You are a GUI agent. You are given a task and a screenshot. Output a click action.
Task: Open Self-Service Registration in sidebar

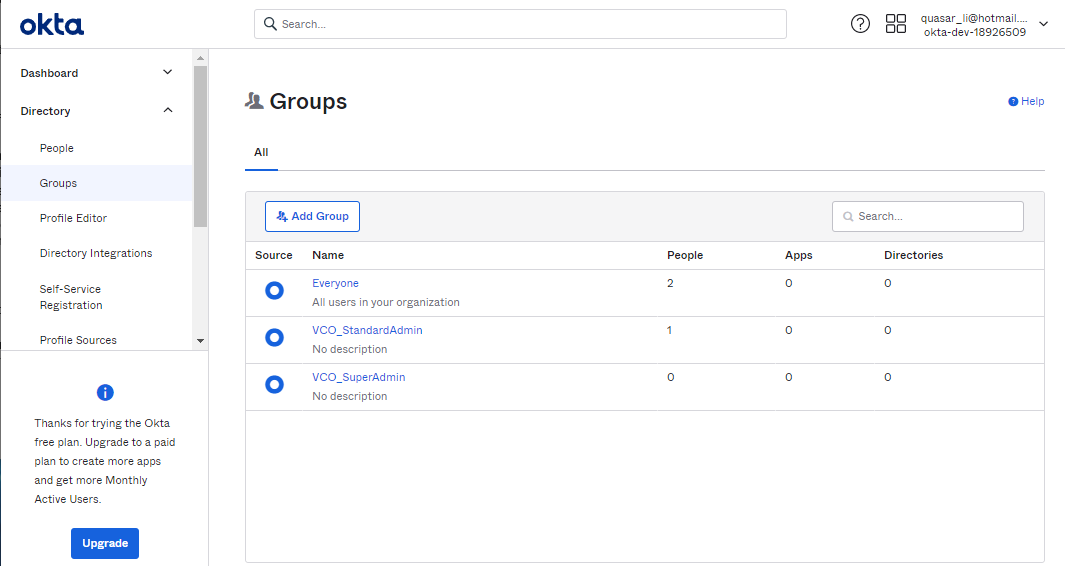[x=71, y=297]
